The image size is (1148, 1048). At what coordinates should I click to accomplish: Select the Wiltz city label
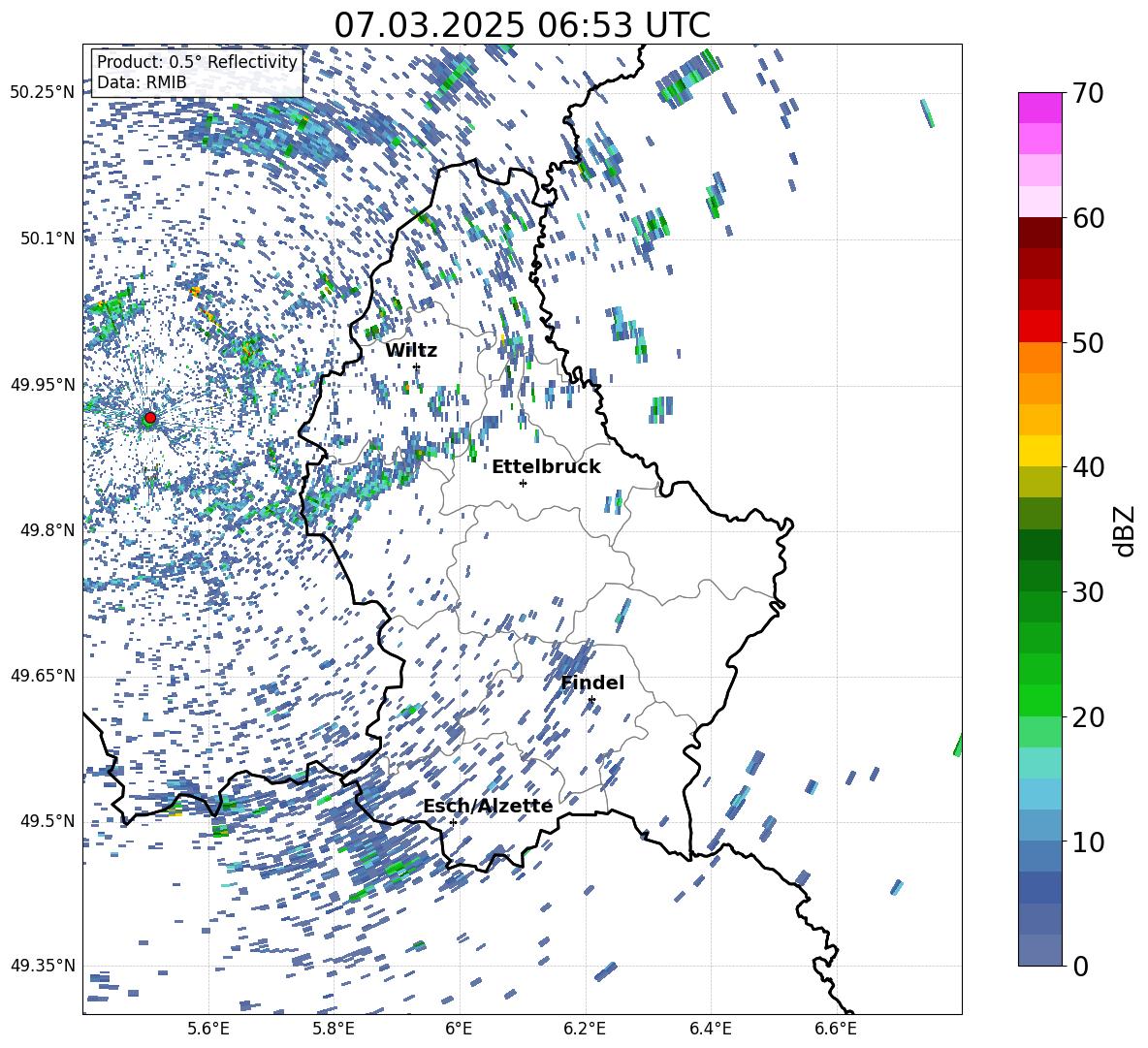click(411, 351)
